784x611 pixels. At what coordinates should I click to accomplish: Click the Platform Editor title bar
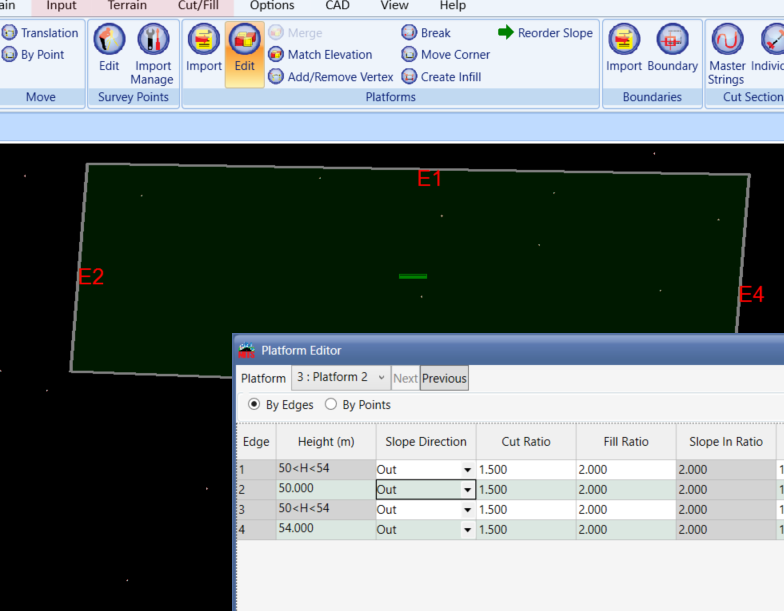pyautogui.click(x=509, y=350)
